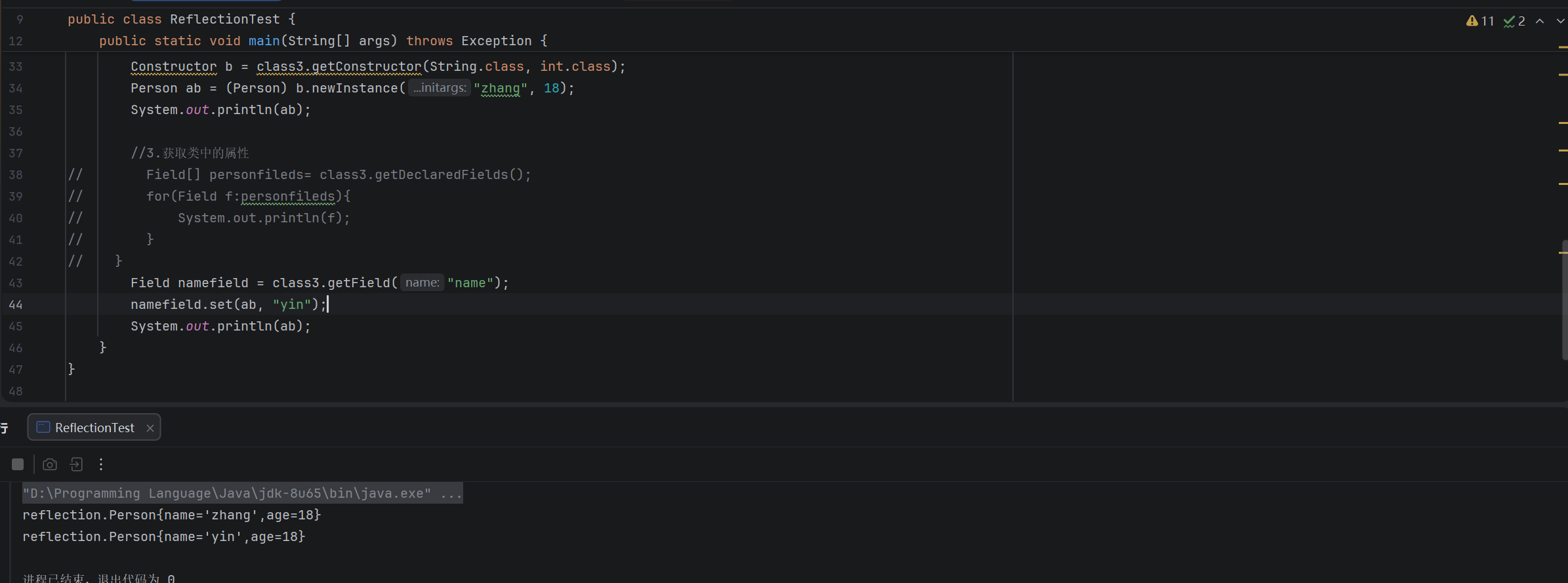Close the ReflectionTest run tab

pyautogui.click(x=150, y=428)
